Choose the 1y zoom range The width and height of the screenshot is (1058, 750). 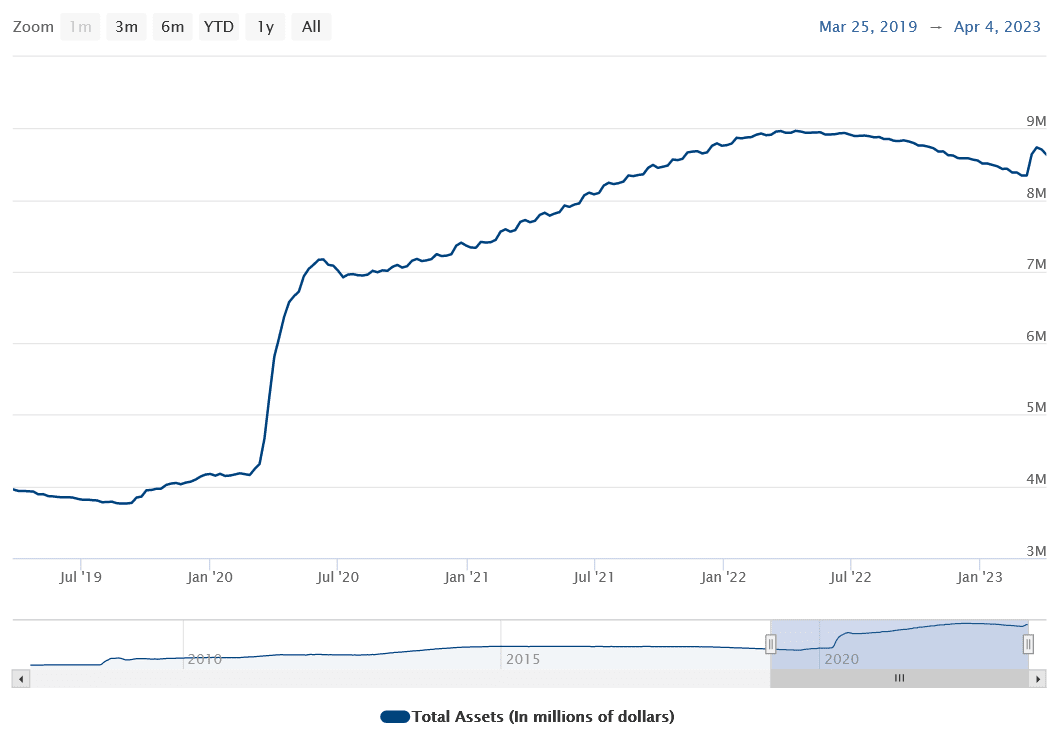265,27
